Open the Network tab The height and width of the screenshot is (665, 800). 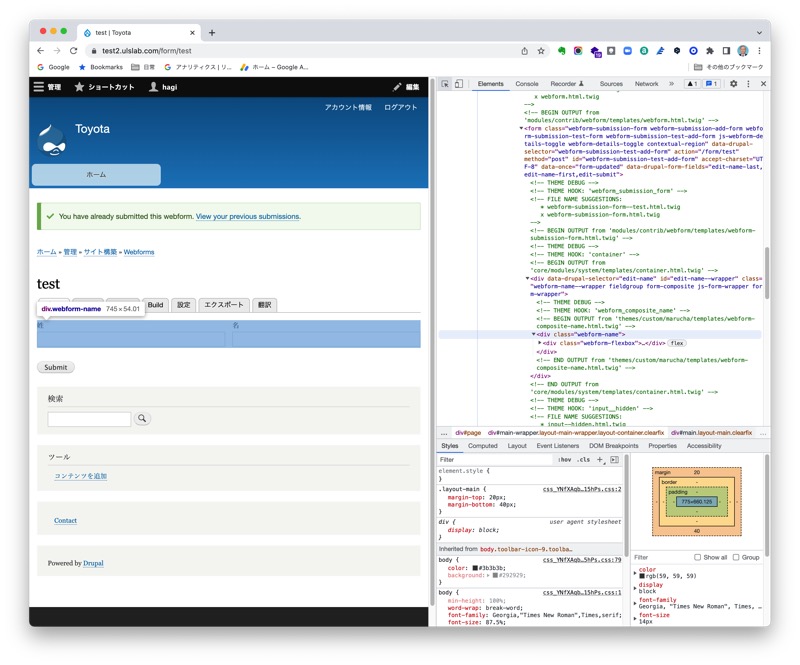[646, 84]
